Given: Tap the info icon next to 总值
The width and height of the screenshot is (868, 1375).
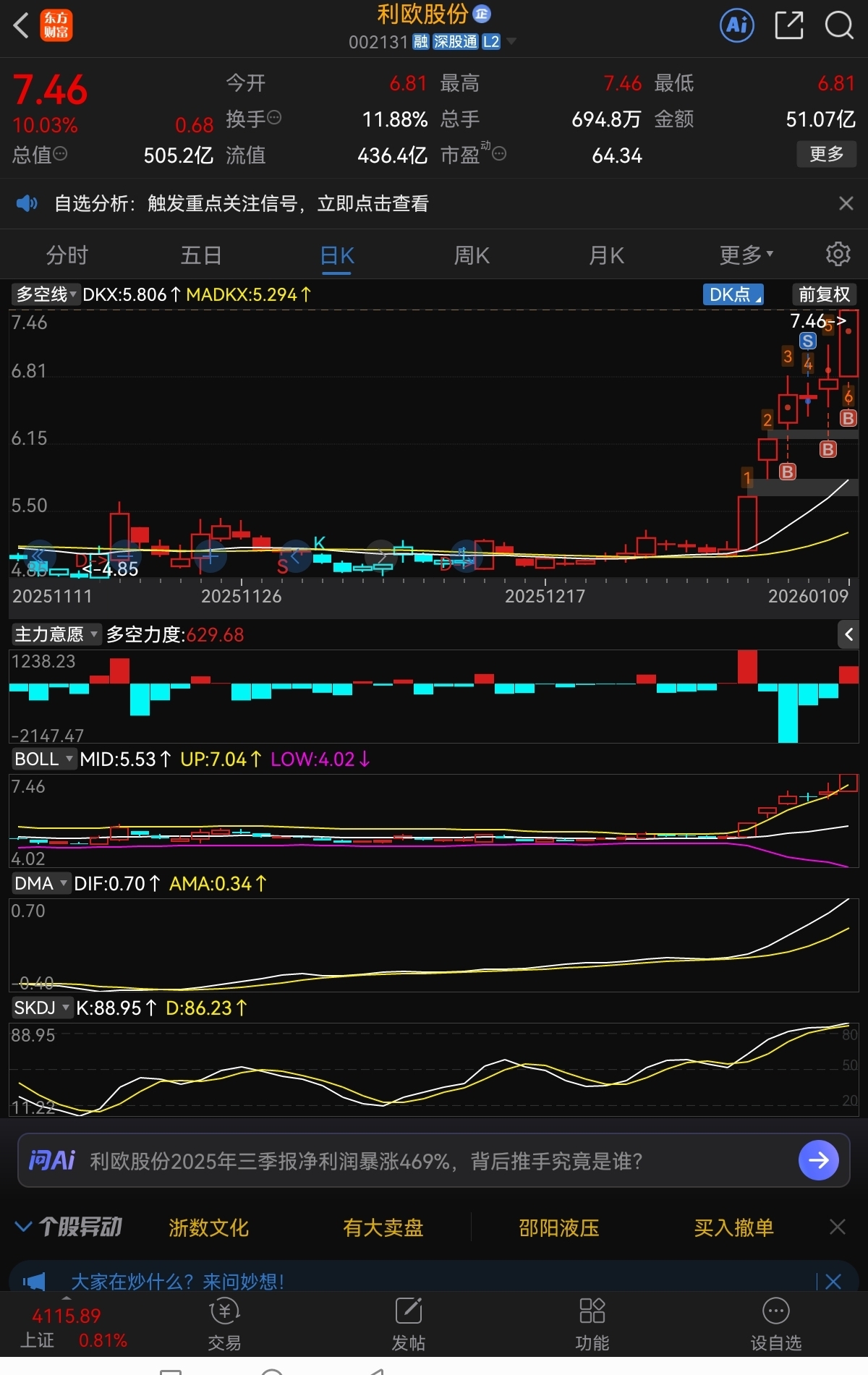Looking at the screenshot, I should tap(60, 154).
